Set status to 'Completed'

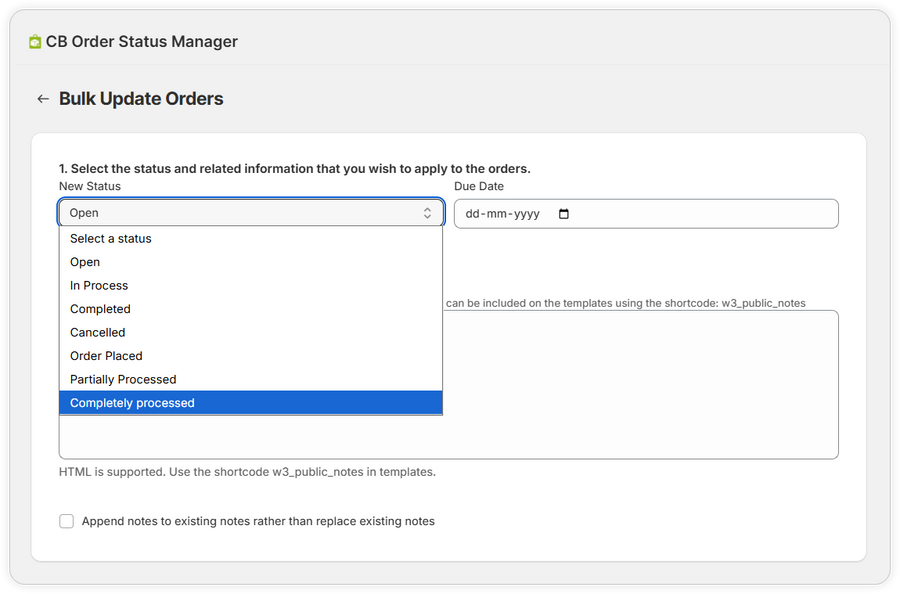(x=251, y=309)
